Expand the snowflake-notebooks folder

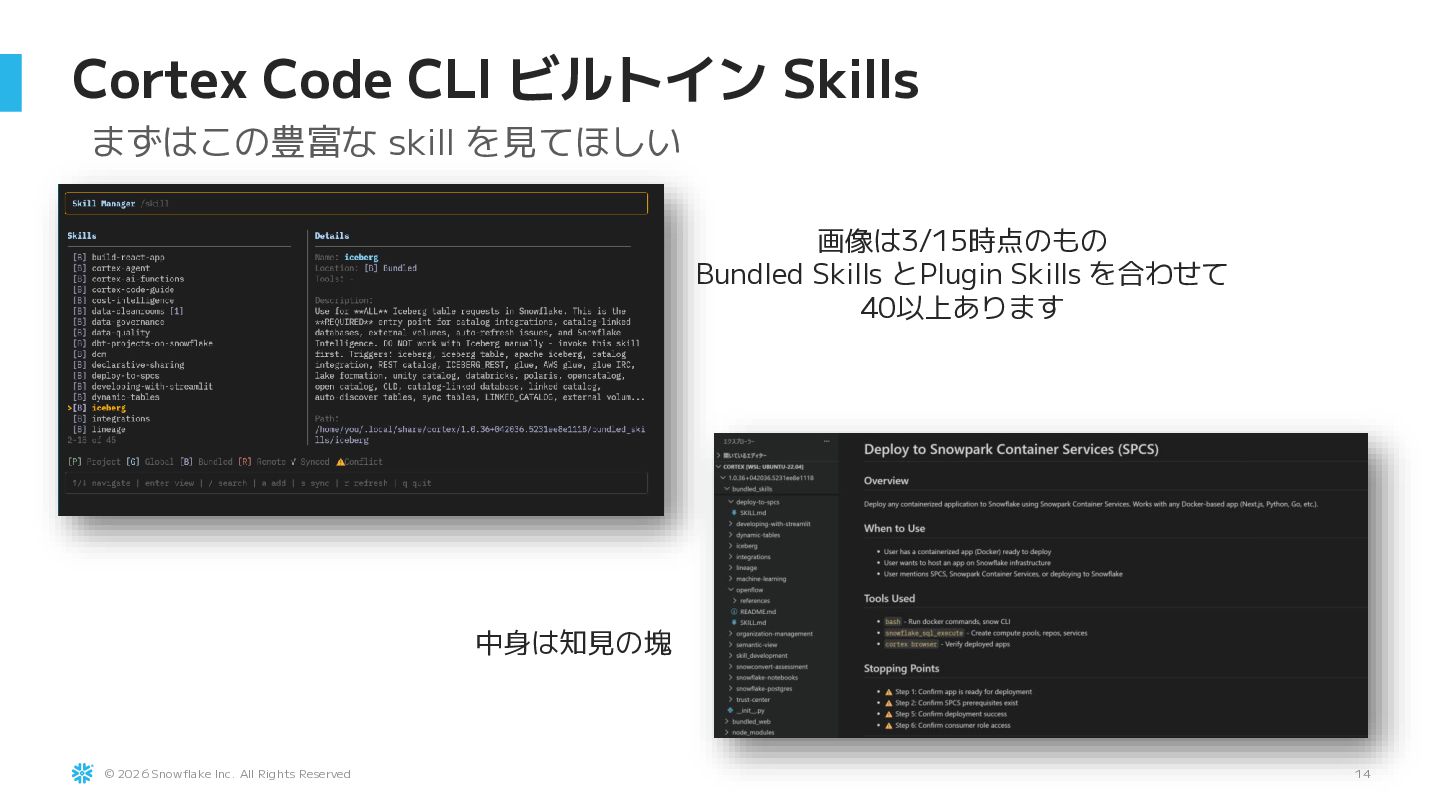[730, 678]
